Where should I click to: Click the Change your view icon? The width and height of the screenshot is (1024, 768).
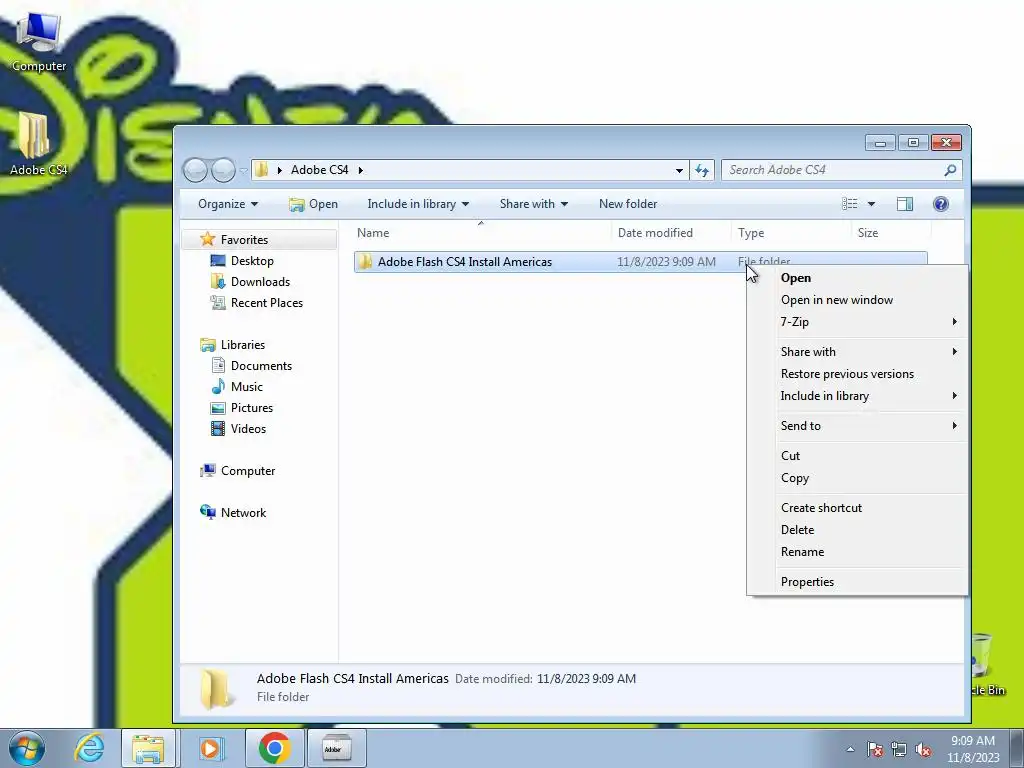(850, 204)
